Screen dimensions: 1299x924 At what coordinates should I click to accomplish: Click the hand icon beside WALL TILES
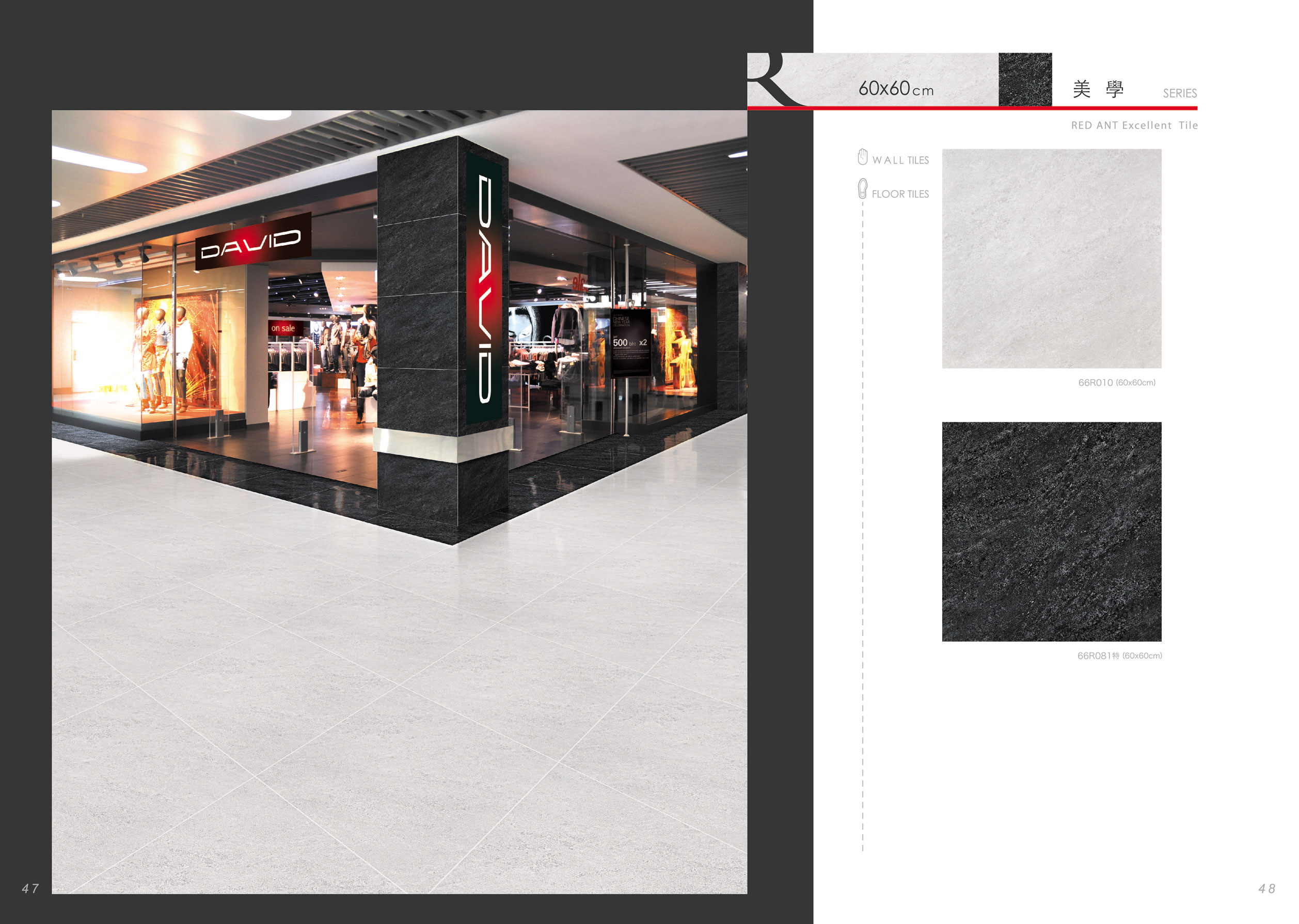862,156
